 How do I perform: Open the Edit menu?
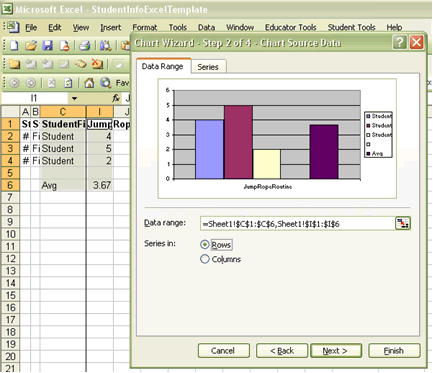coord(55,27)
